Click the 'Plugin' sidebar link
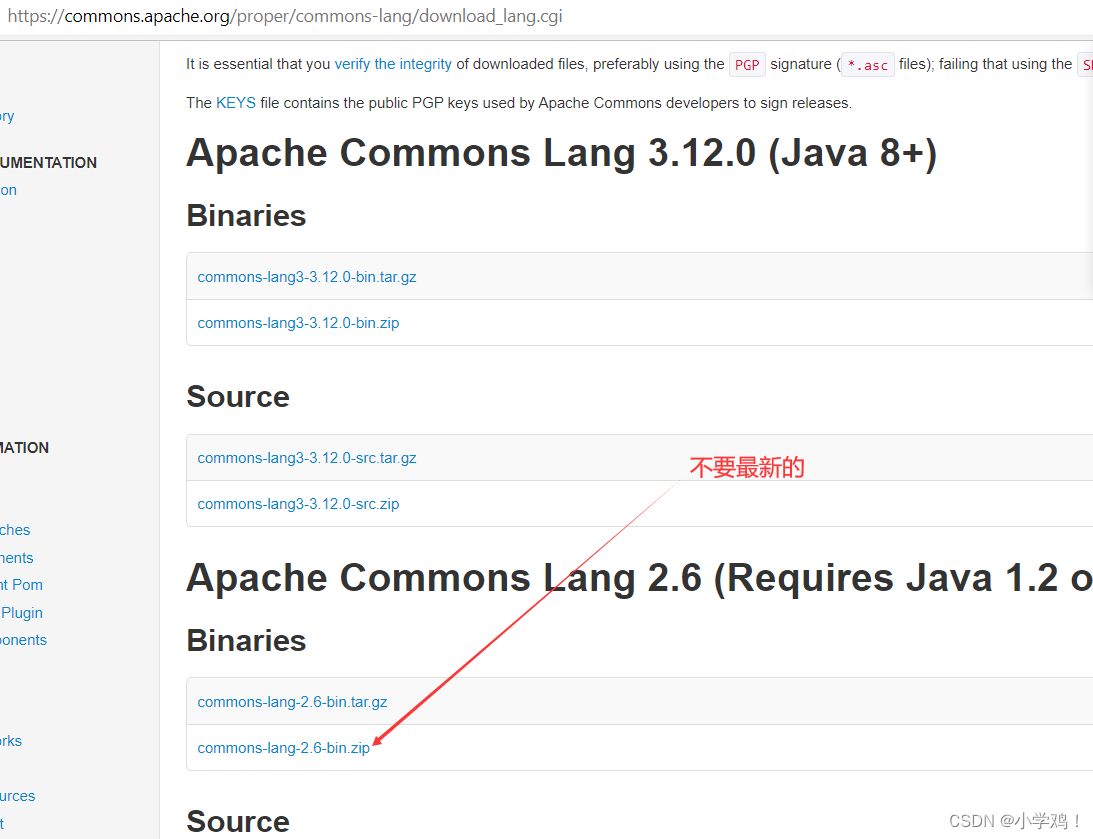The width and height of the screenshot is (1093, 839). point(21,612)
